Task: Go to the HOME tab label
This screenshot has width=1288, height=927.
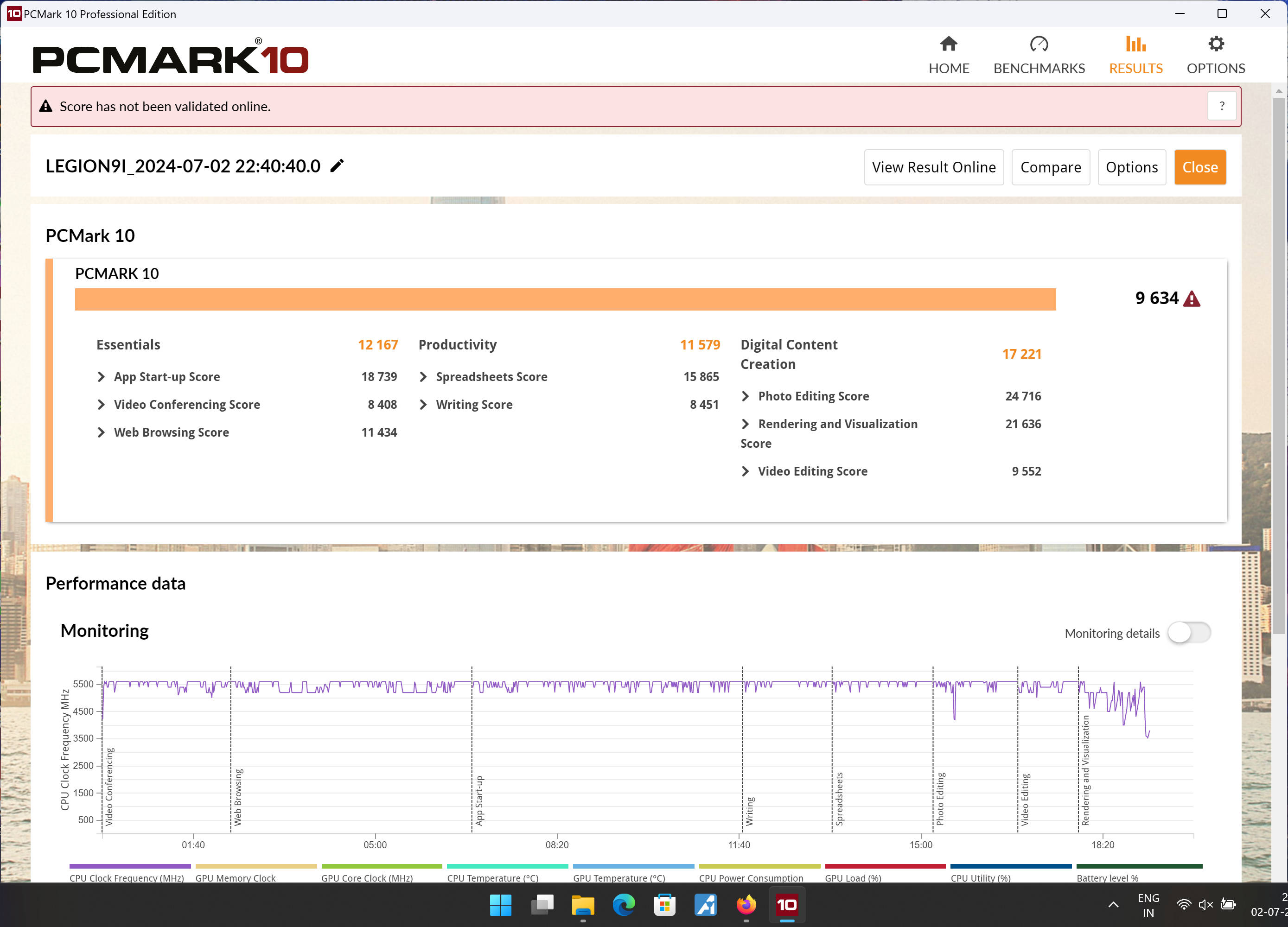Action: [949, 69]
